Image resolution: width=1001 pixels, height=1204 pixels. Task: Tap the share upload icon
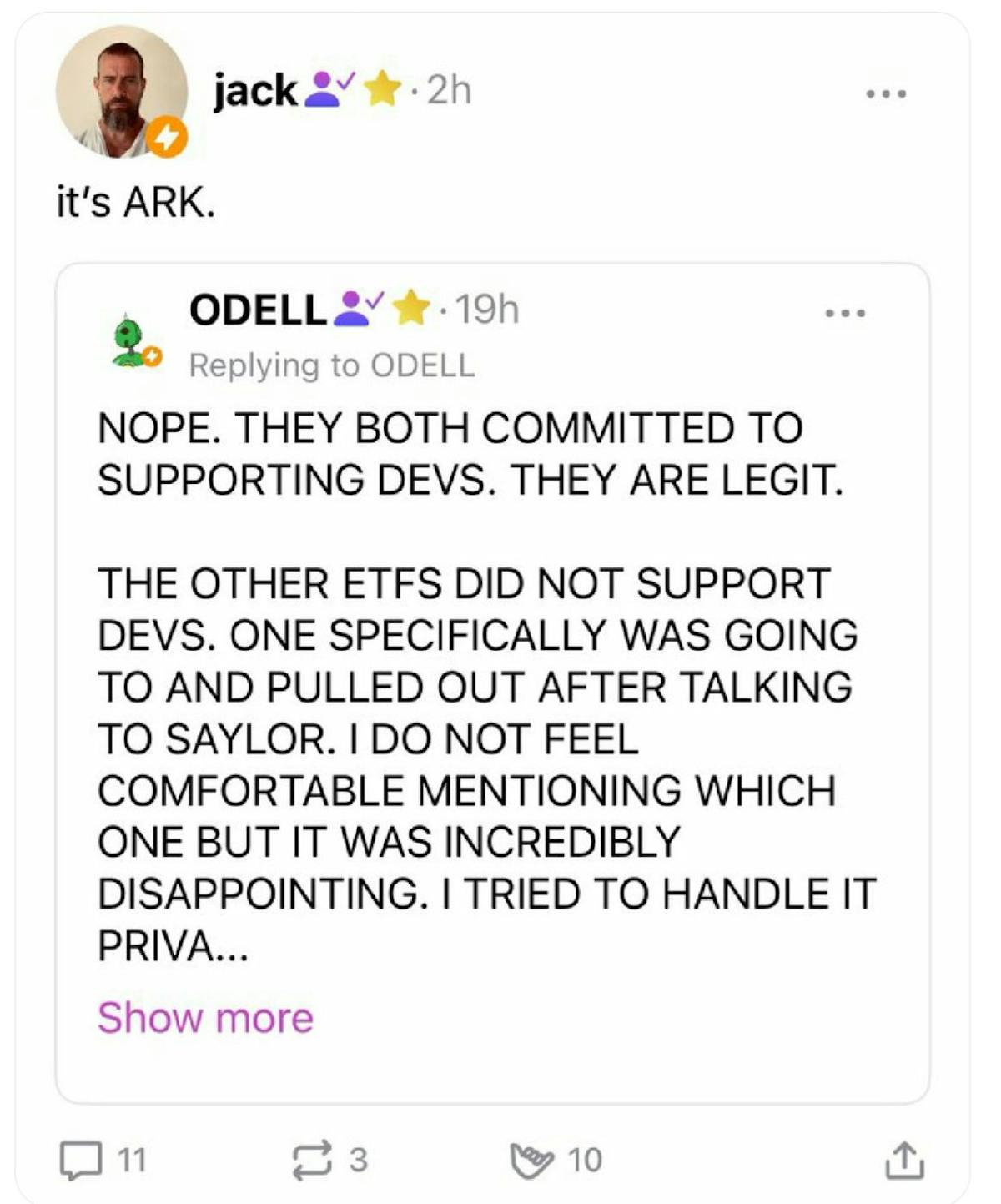[x=903, y=1161]
